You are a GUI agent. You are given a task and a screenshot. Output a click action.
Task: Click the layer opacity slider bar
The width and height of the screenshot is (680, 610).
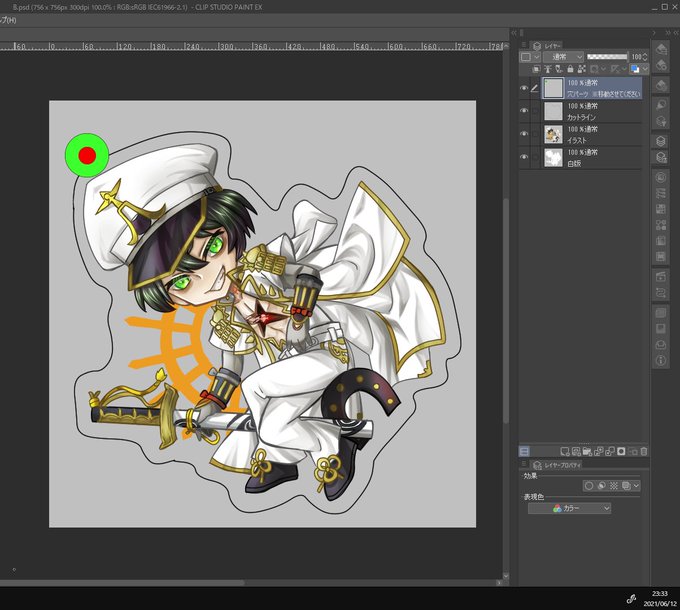coord(607,57)
